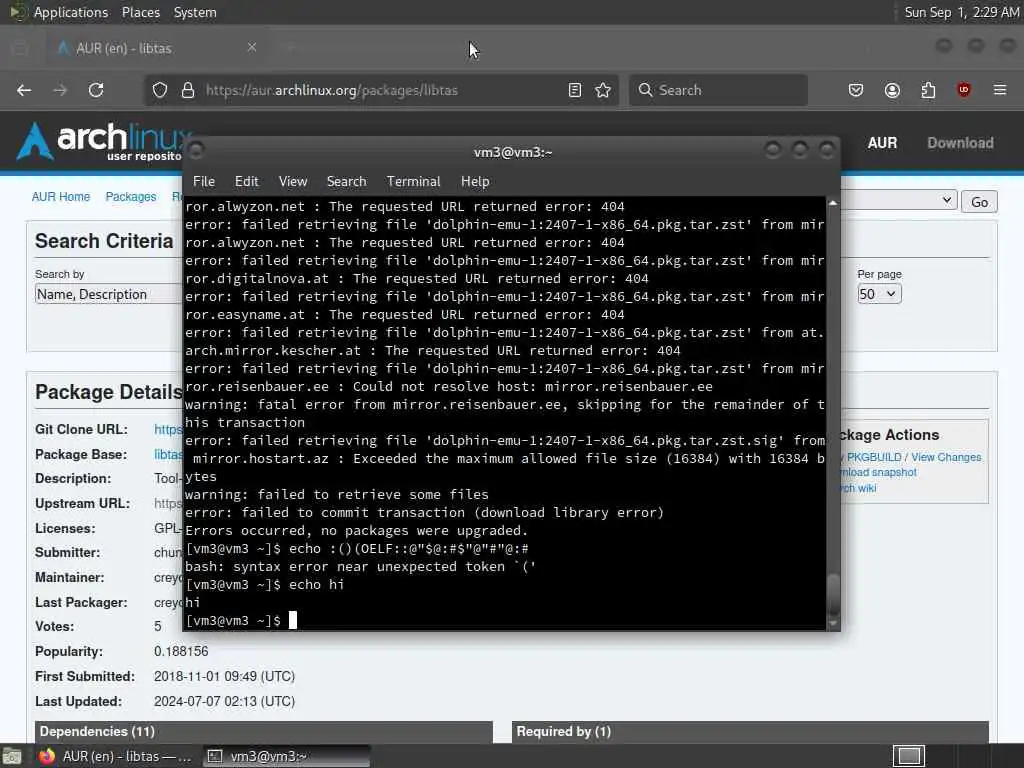Open the workspace switcher in bottom panel
This screenshot has width=1024, height=768.
(909, 756)
